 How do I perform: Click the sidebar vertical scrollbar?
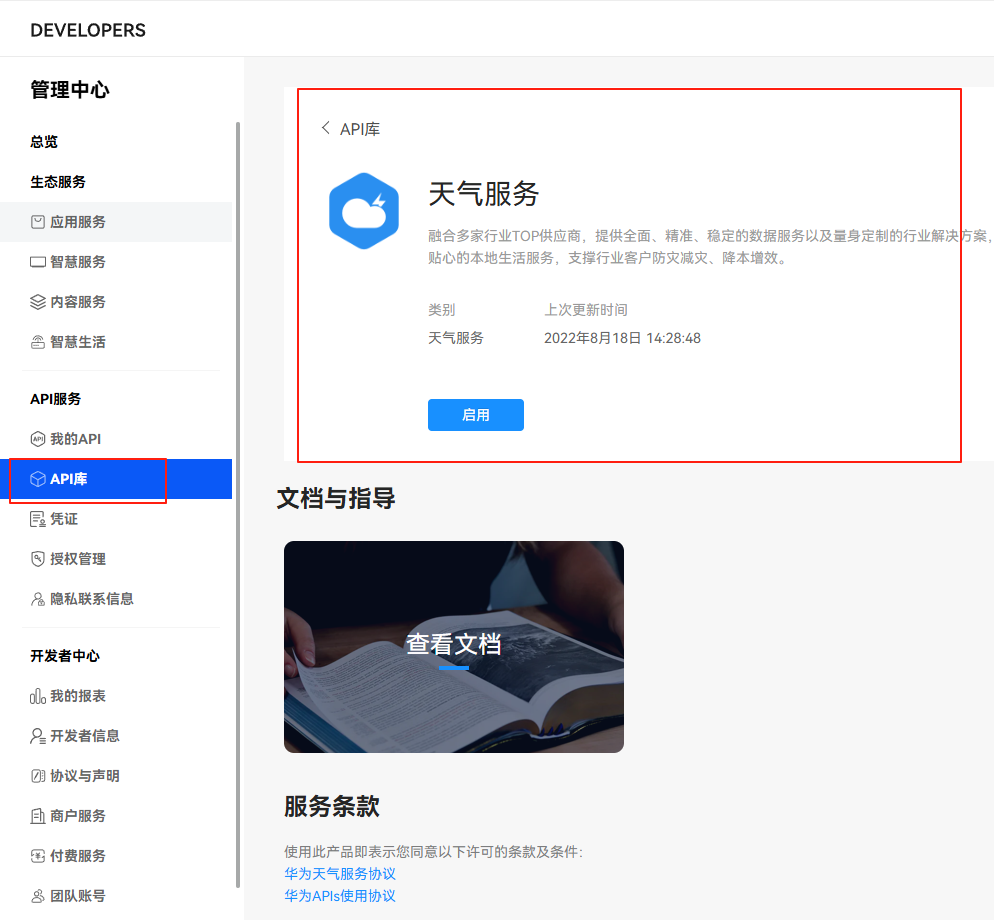[238, 505]
